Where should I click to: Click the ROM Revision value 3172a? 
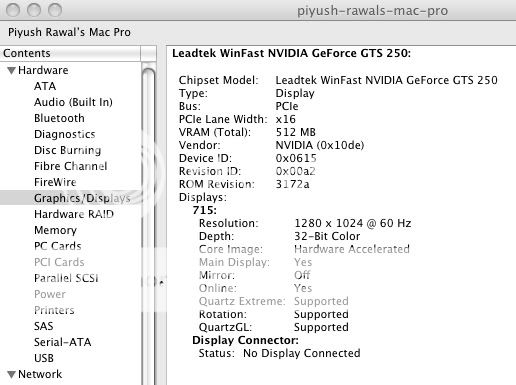(292, 184)
